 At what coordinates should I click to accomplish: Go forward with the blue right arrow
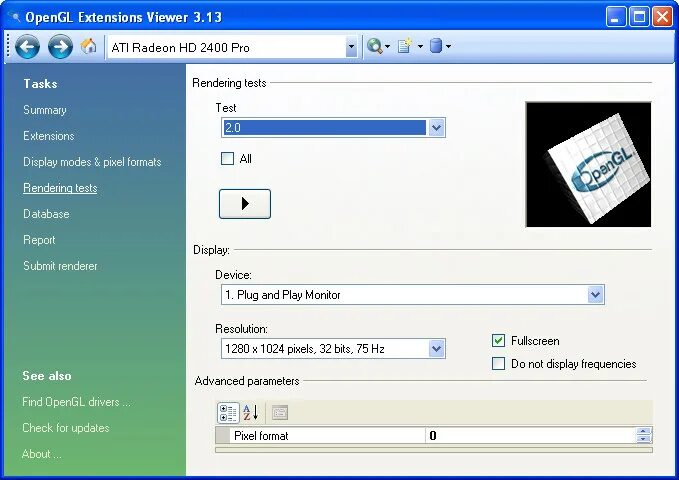click(x=60, y=46)
